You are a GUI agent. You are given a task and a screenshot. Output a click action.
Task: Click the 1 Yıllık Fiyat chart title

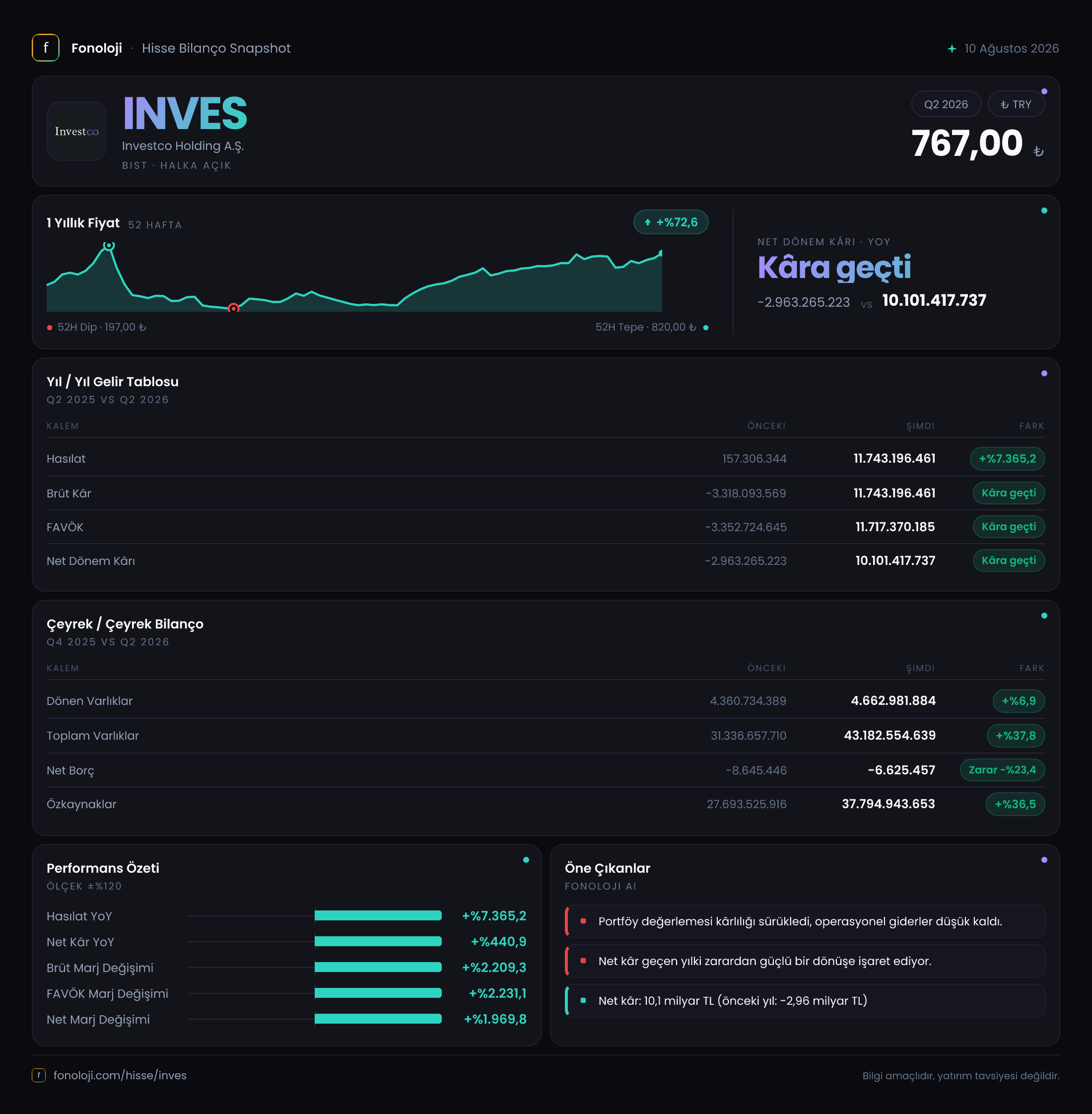(83, 222)
